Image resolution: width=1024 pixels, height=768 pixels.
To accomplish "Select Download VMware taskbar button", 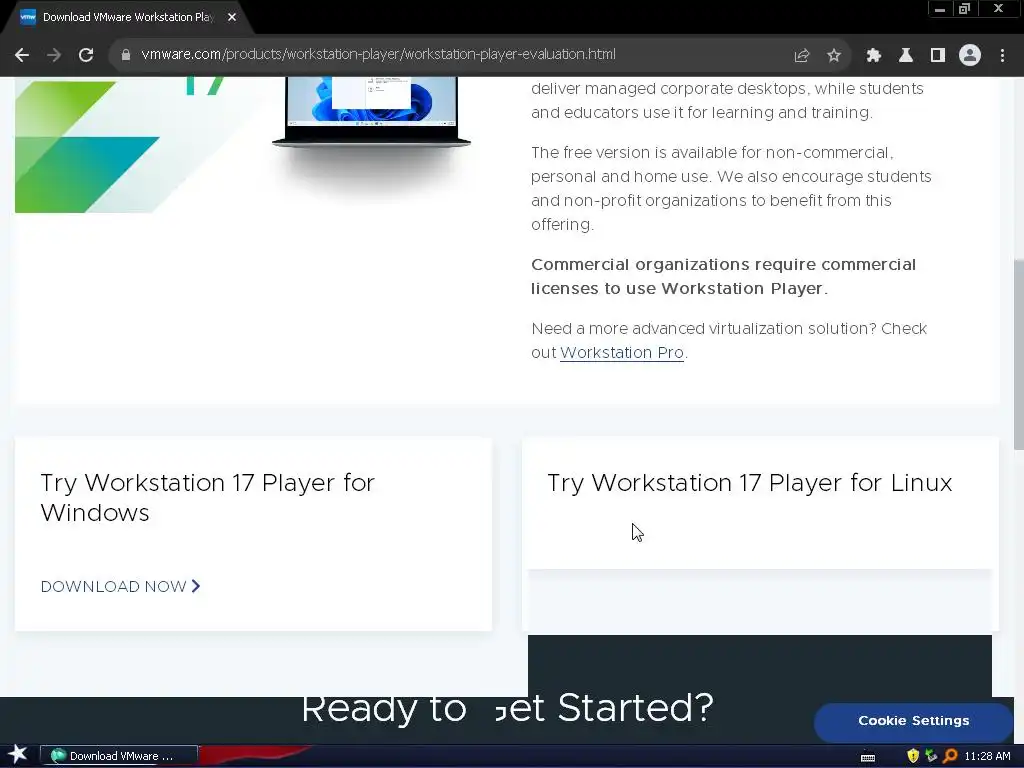I will (x=119, y=756).
